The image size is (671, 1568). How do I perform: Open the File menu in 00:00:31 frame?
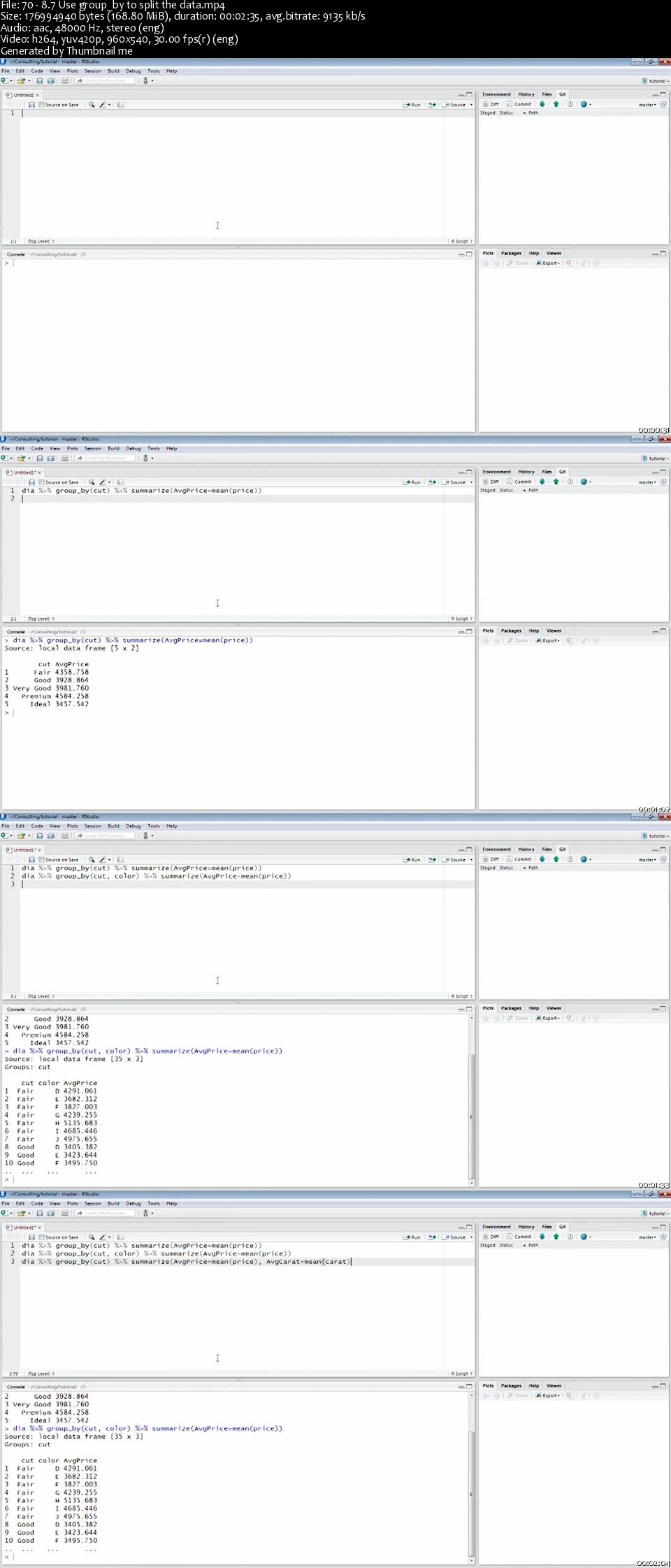click(x=6, y=71)
